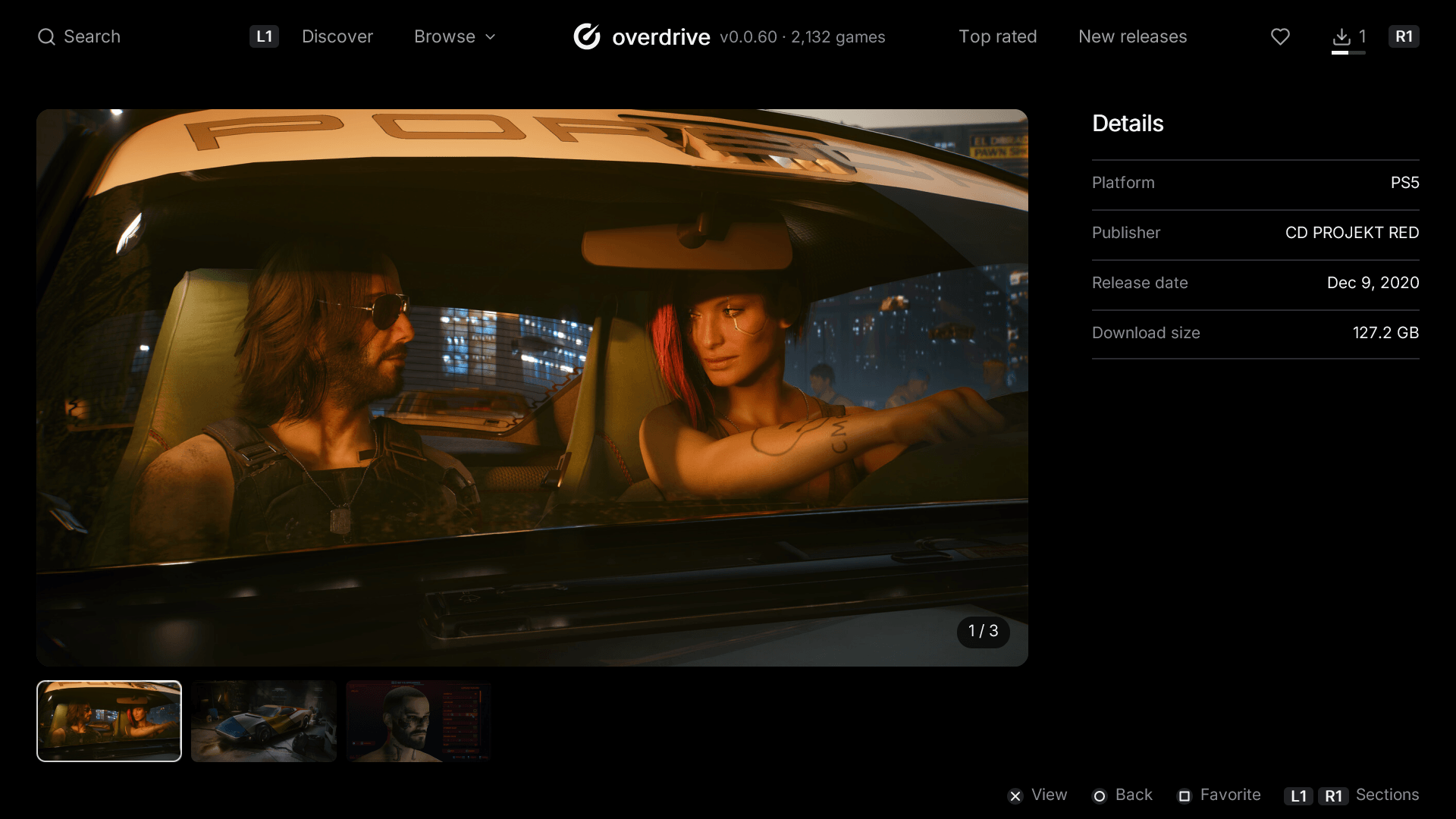Click the search magnifier icon
Viewport: 1456px width, 819px height.
46,36
